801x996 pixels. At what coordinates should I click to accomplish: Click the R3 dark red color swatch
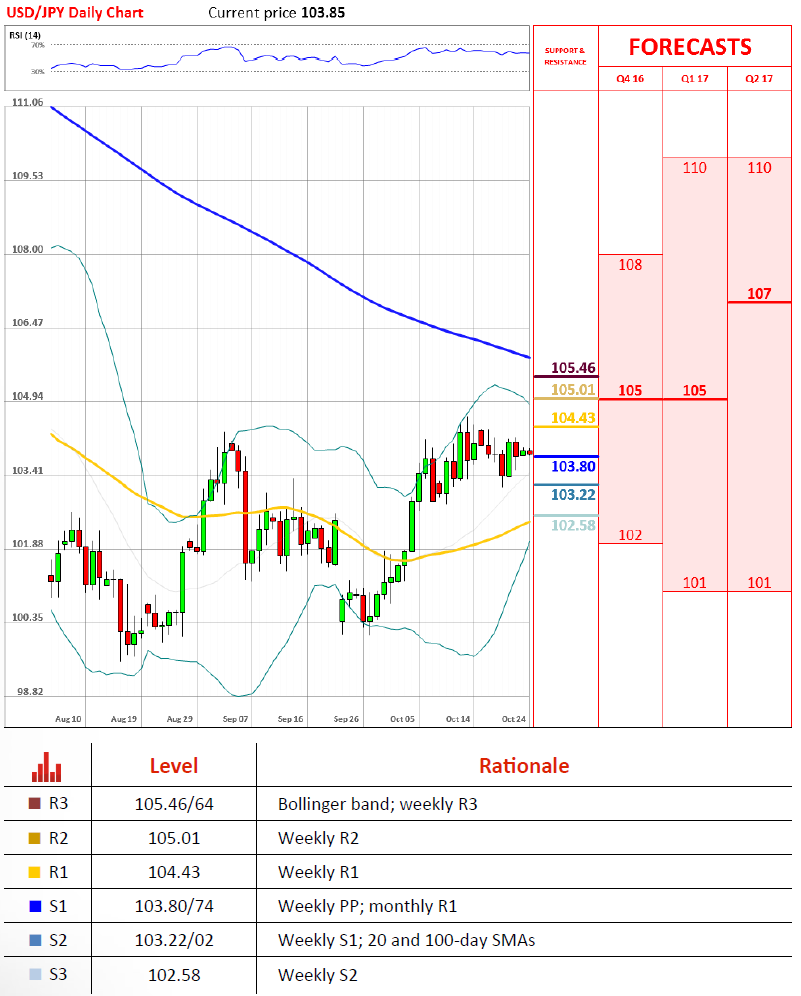[x=35, y=804]
